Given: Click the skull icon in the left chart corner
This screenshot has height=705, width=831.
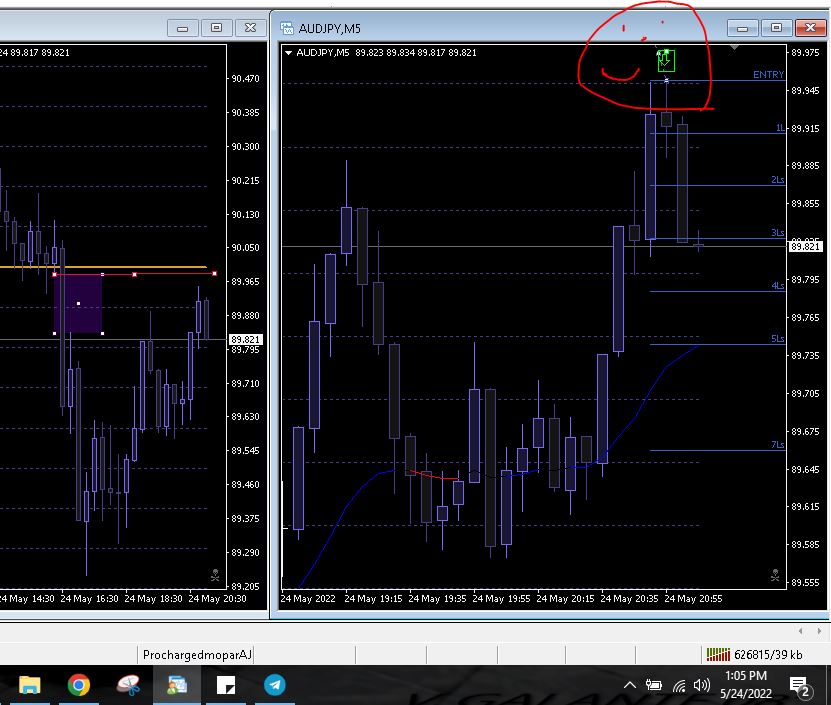Looking at the screenshot, I should click(x=215, y=575).
